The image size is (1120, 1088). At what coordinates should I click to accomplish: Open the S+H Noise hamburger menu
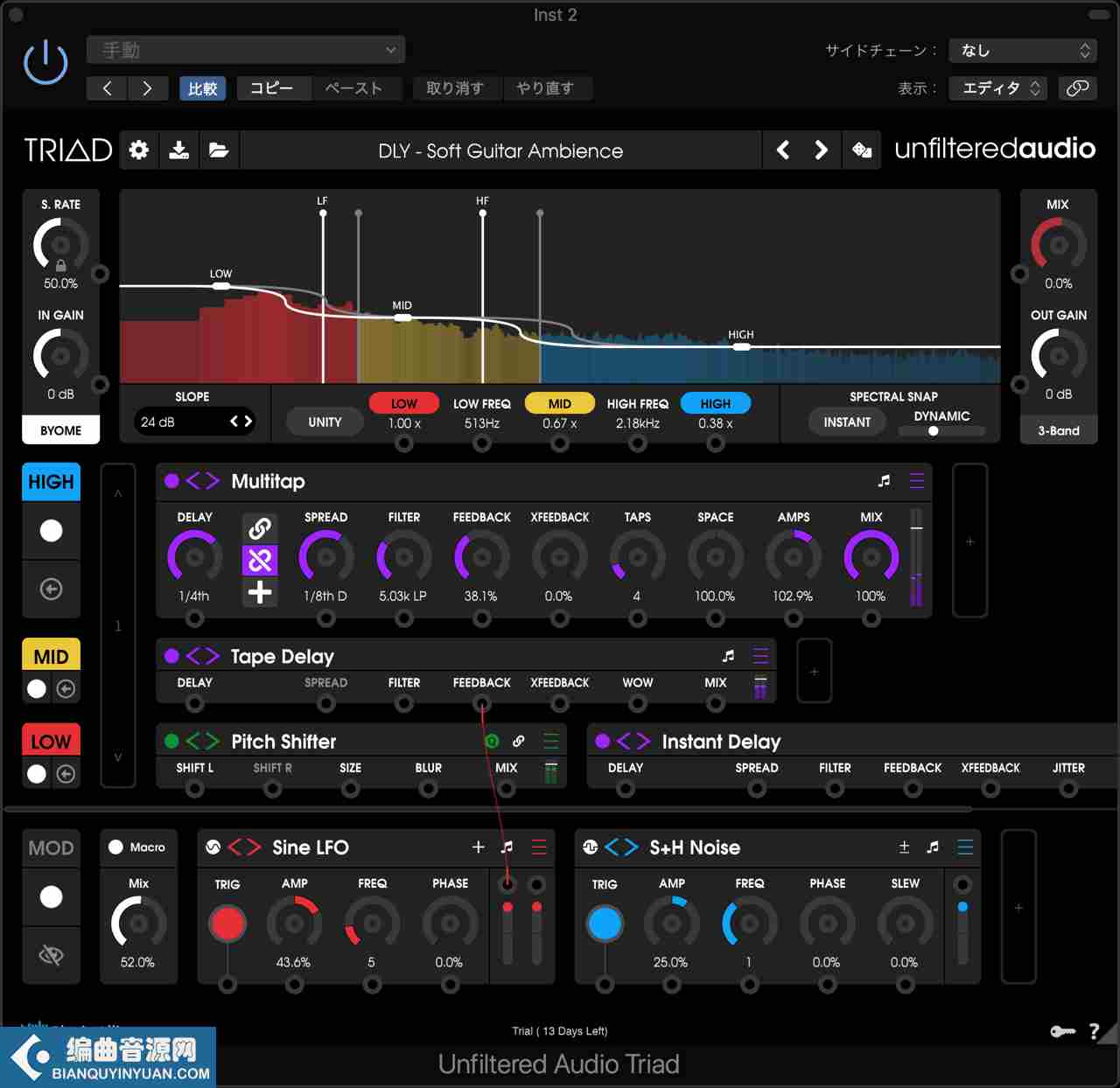[965, 847]
